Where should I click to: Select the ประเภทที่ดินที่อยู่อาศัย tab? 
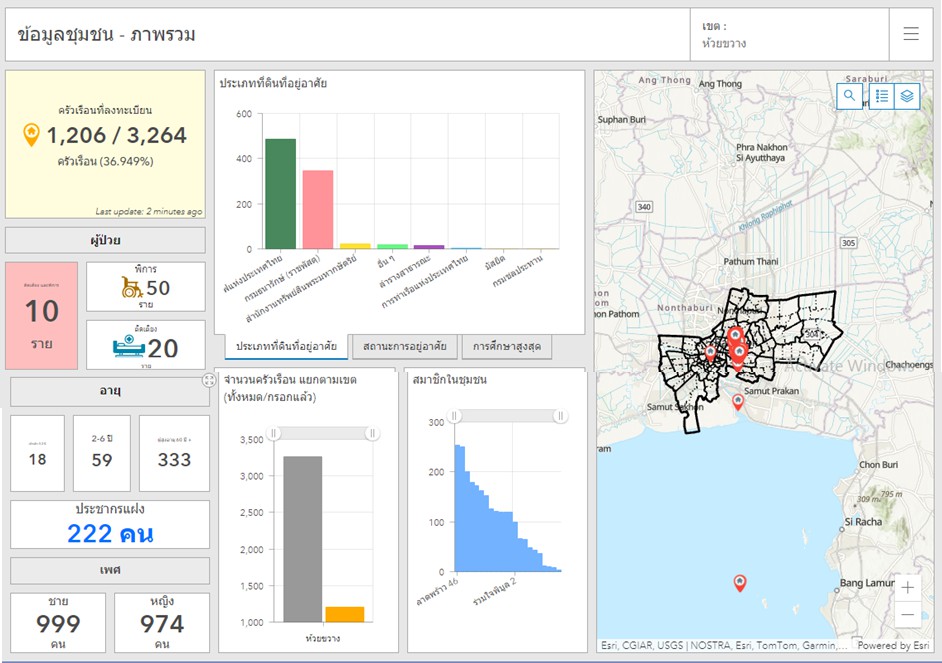284,347
